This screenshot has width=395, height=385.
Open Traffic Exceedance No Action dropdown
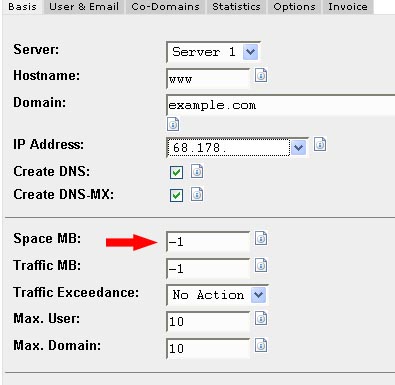(217, 295)
